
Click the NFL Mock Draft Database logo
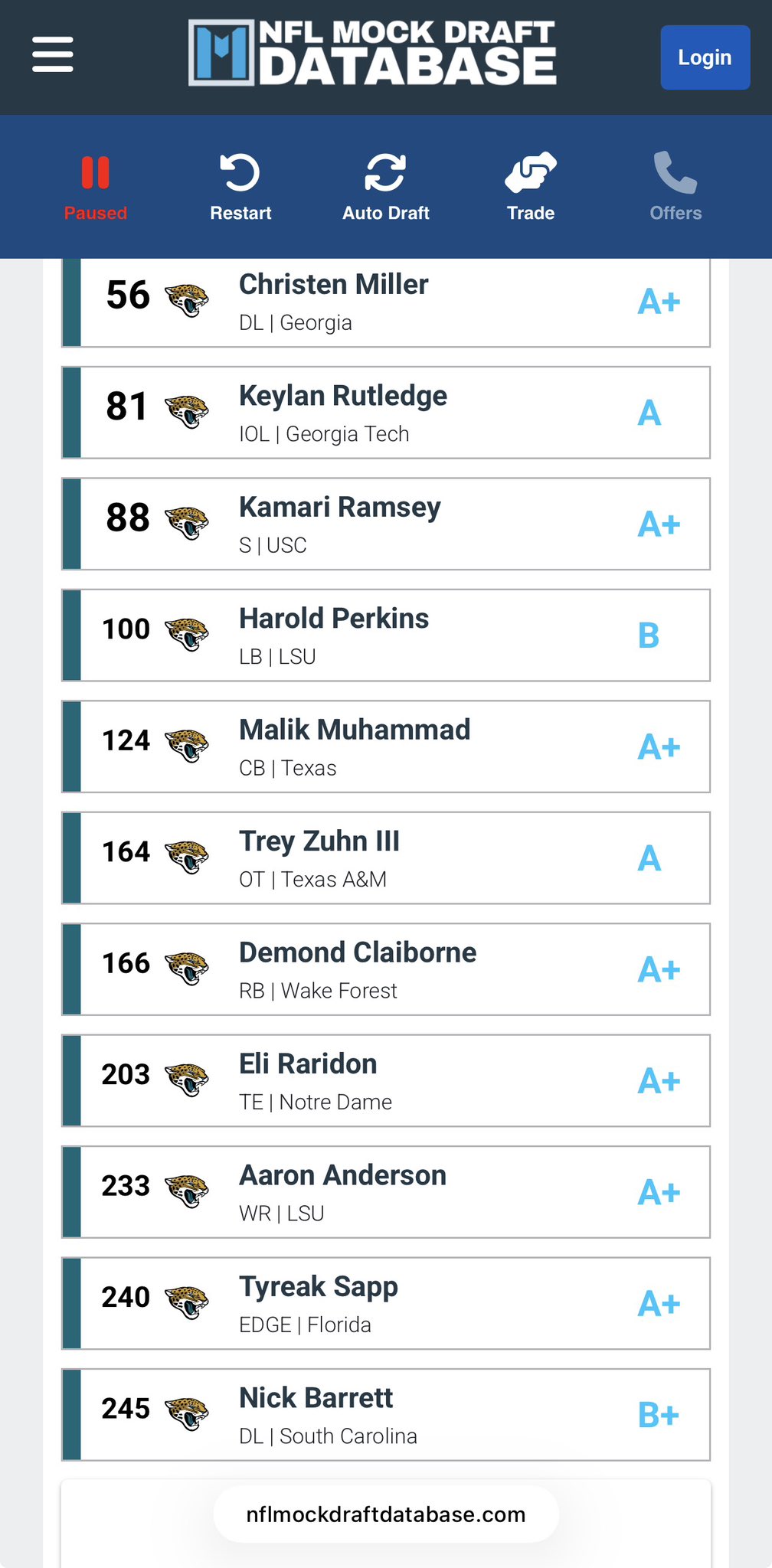(x=372, y=53)
